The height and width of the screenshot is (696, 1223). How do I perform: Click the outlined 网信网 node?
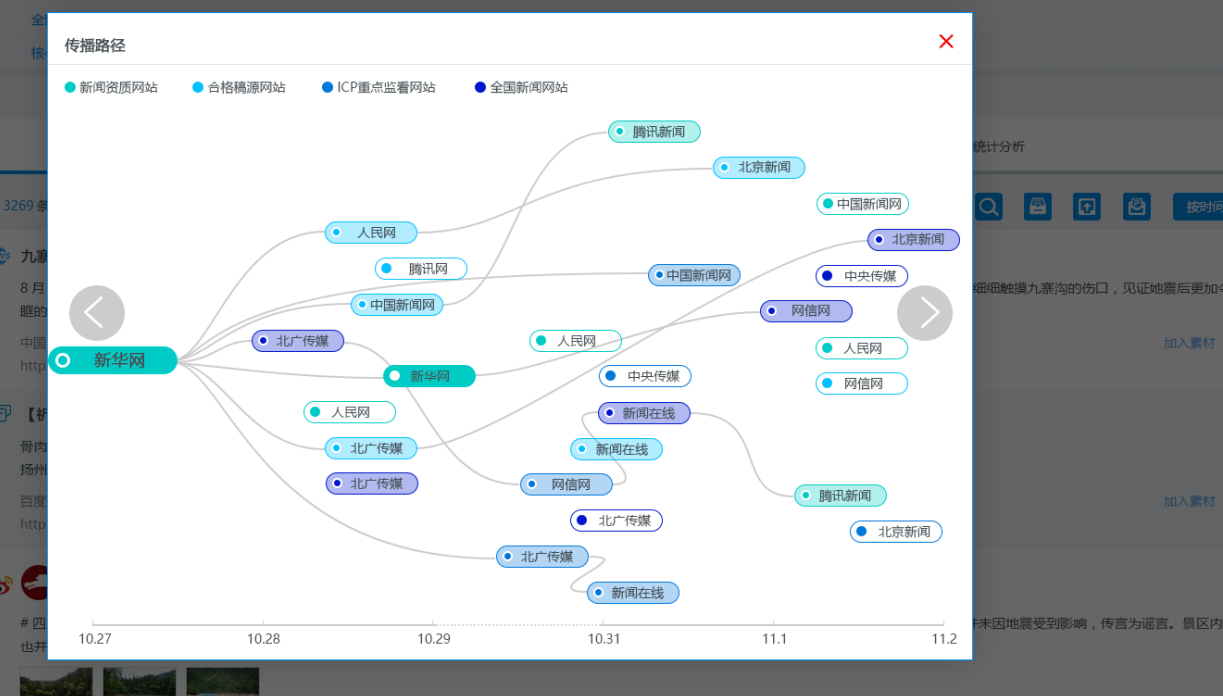click(862, 384)
